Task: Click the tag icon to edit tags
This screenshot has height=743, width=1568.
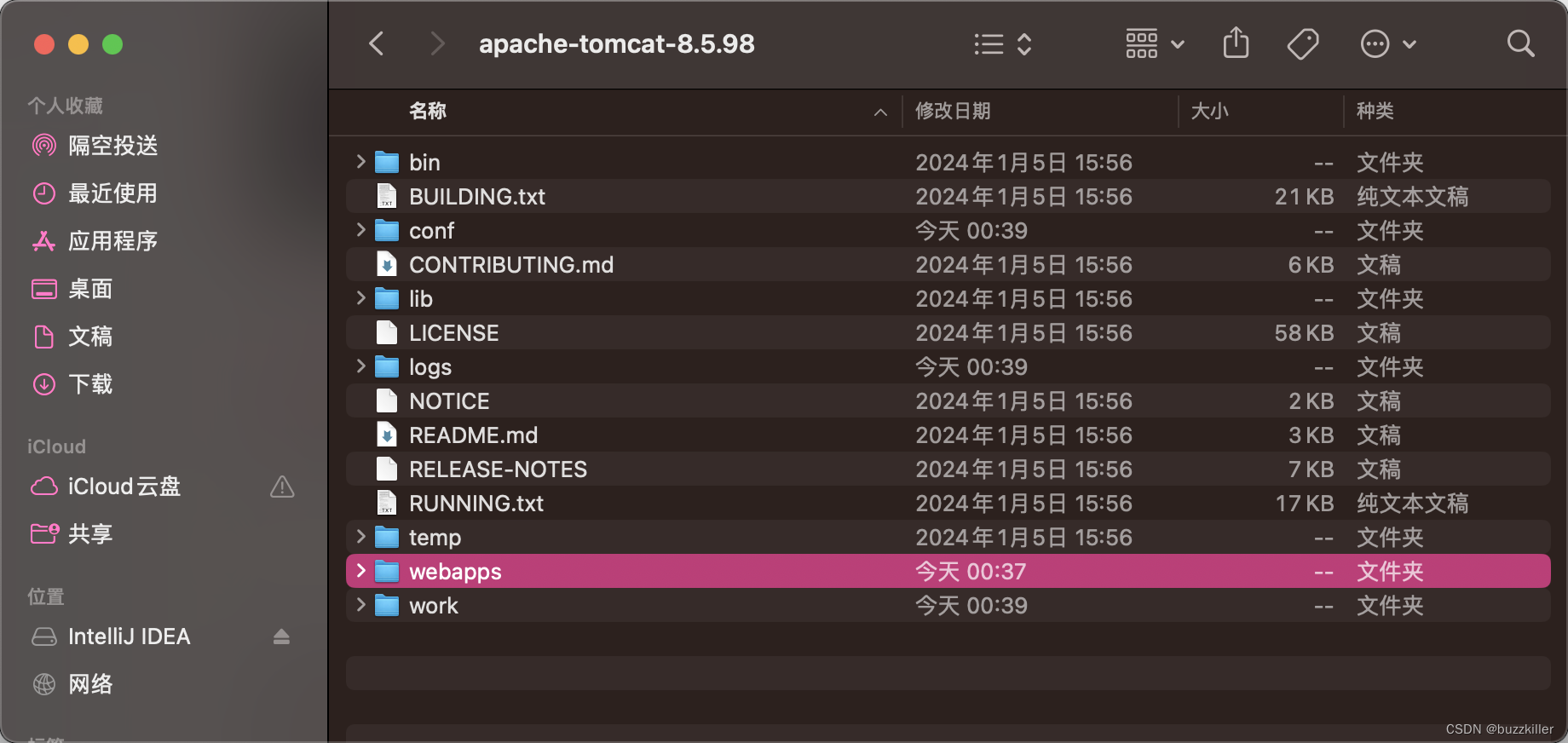Action: [x=1303, y=43]
